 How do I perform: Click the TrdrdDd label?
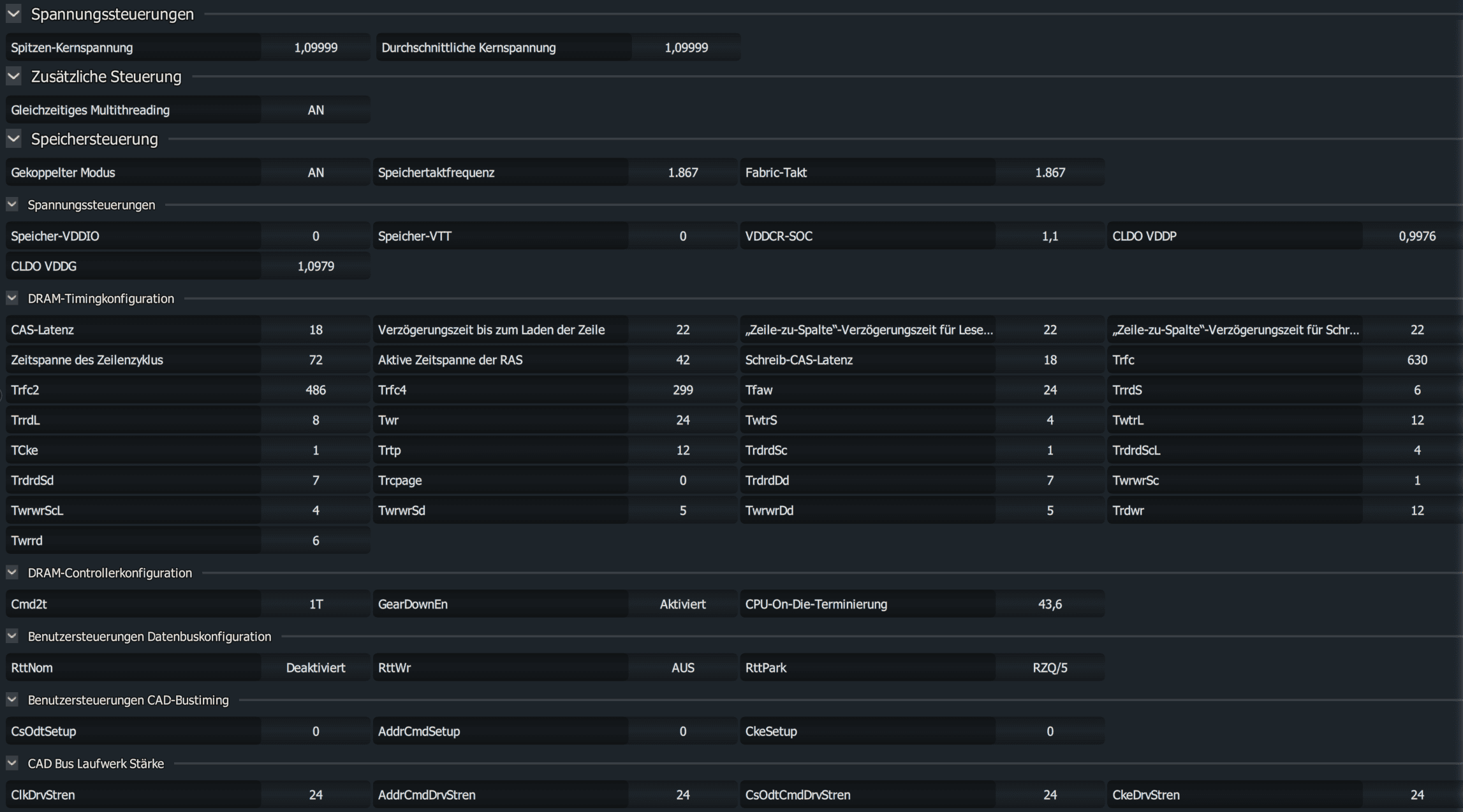pos(767,480)
